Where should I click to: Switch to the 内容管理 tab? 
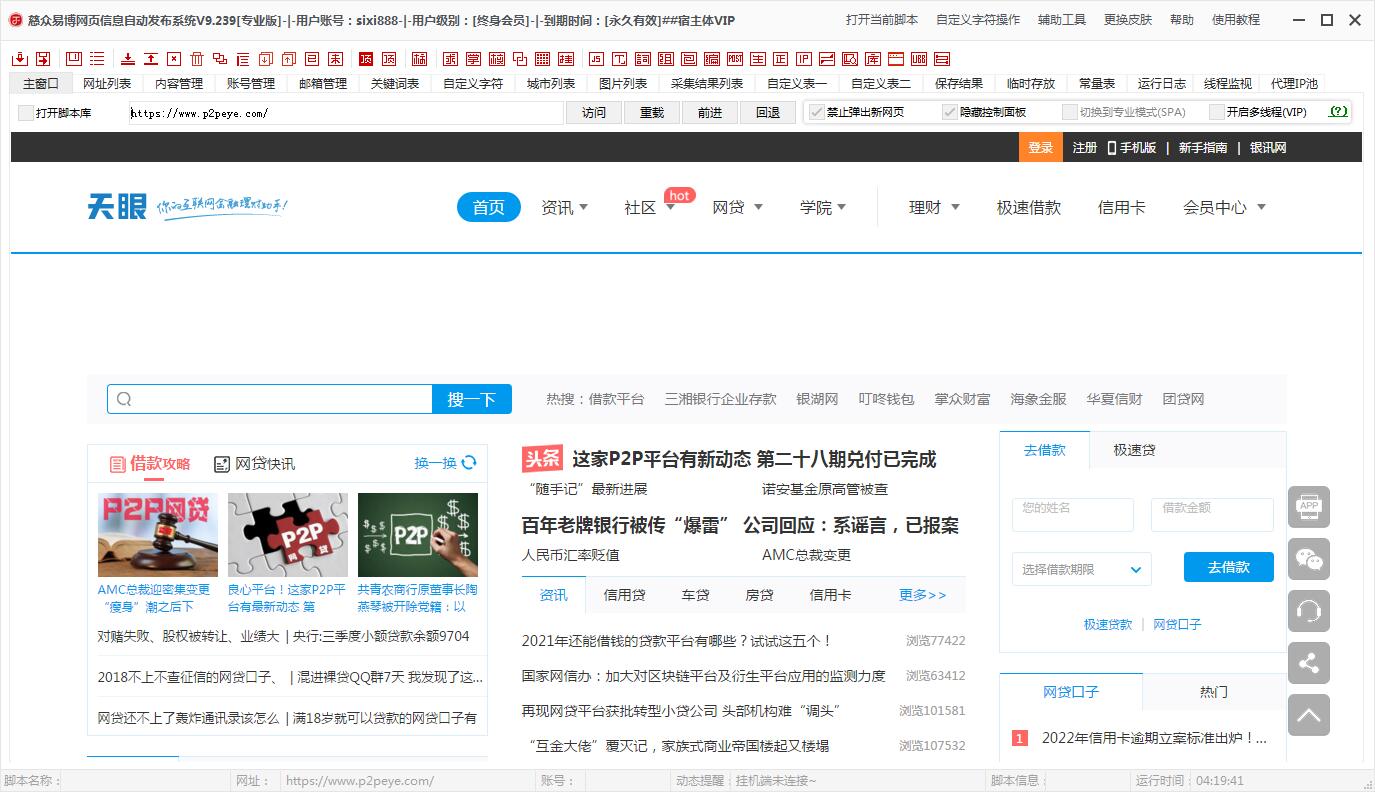pos(179,83)
